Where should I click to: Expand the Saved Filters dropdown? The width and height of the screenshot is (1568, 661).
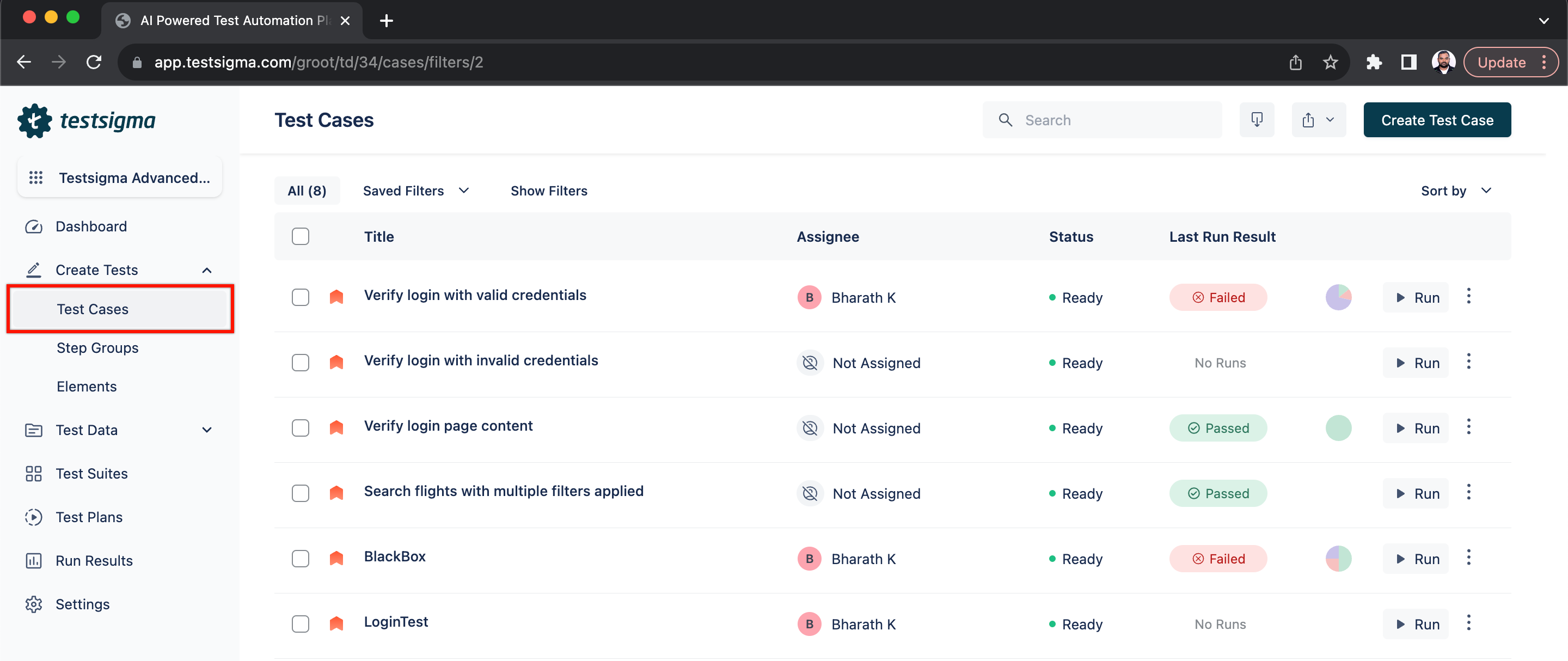pos(416,191)
